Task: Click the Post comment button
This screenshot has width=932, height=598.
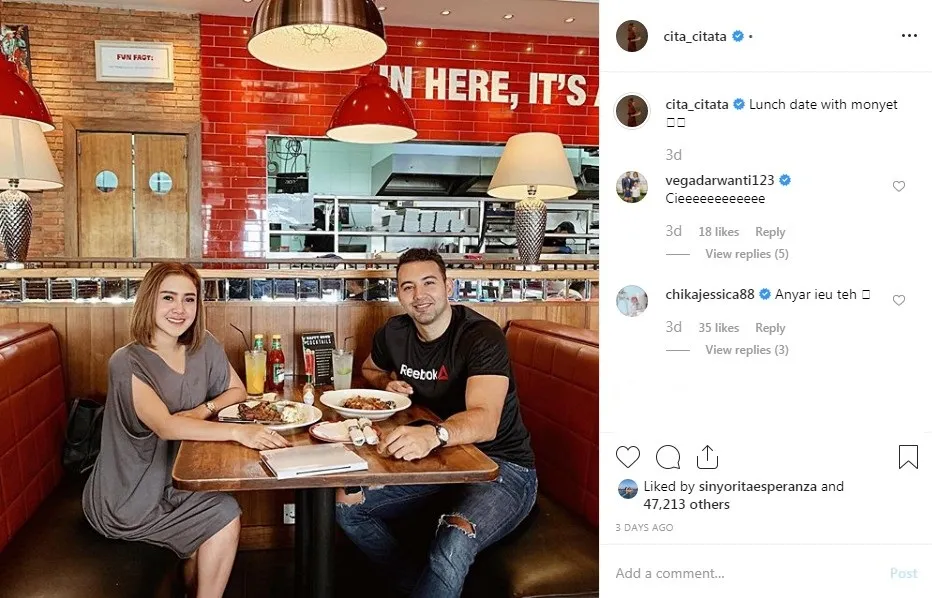Action: tap(903, 573)
